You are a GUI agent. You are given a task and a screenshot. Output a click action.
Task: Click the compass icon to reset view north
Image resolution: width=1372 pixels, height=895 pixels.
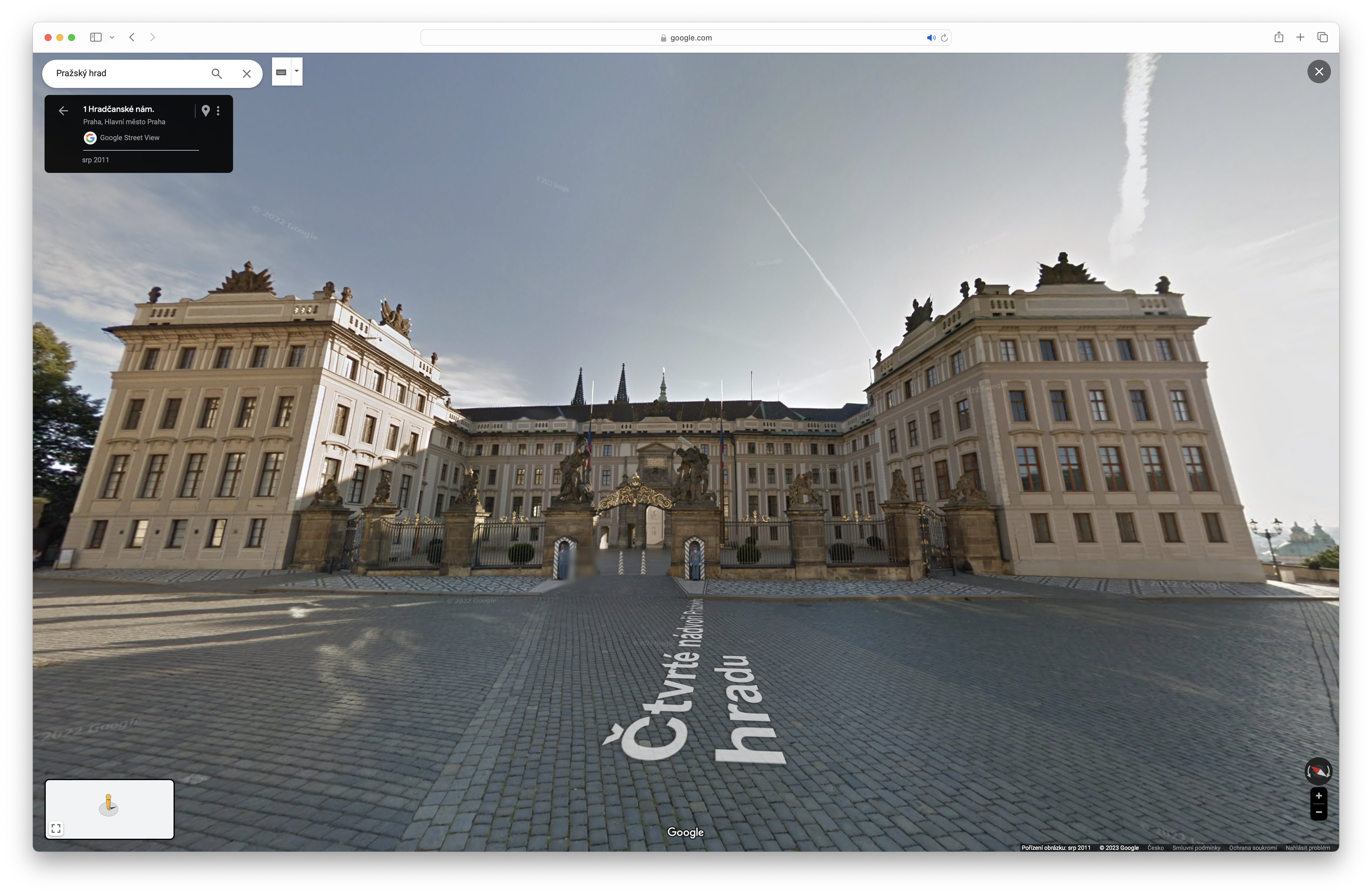(1320, 771)
